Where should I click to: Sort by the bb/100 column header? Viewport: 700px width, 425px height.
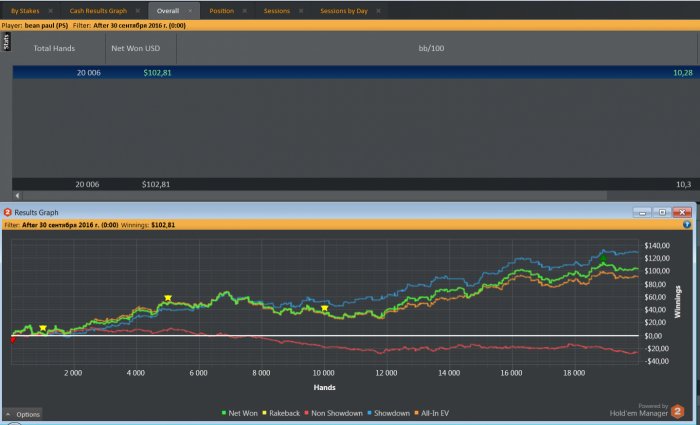pyautogui.click(x=433, y=47)
